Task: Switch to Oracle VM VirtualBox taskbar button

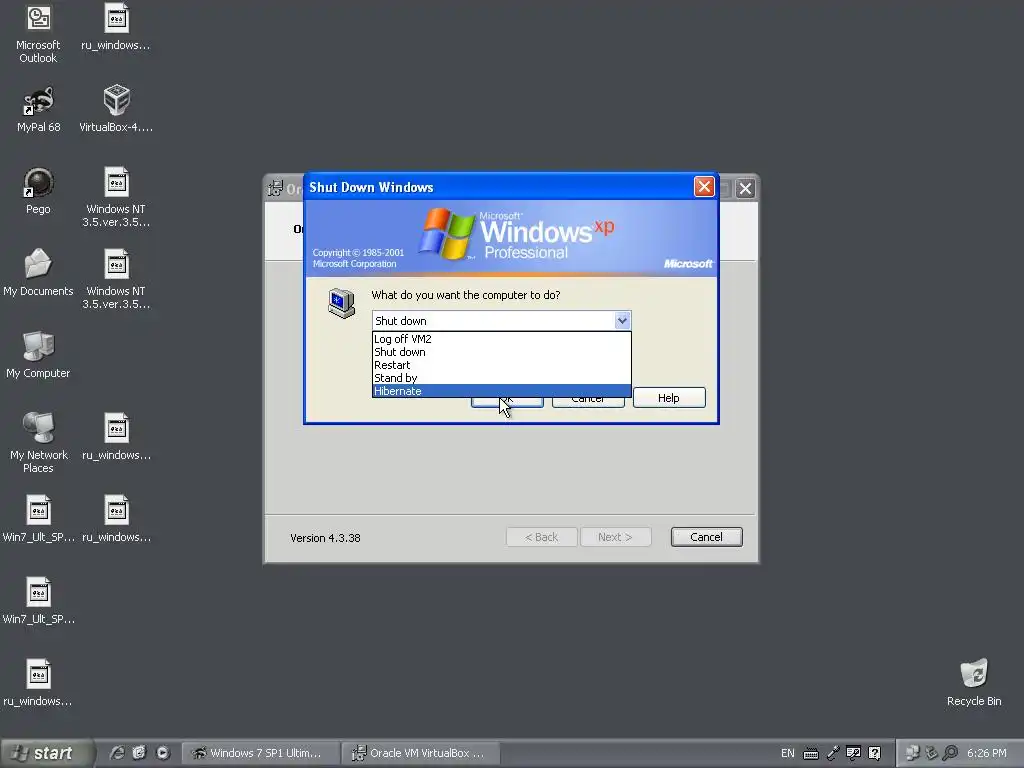Action: 421,753
